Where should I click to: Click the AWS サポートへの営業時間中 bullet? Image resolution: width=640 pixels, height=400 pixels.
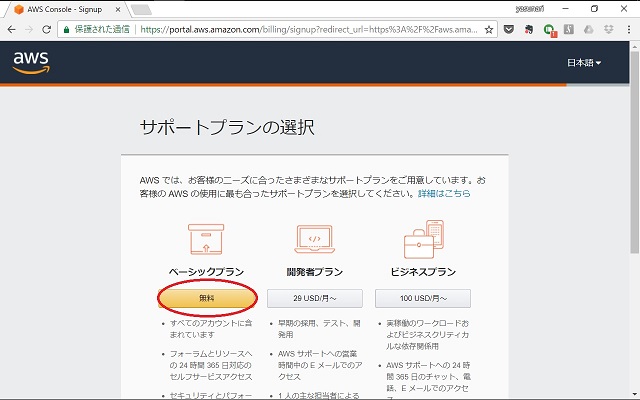point(320,365)
